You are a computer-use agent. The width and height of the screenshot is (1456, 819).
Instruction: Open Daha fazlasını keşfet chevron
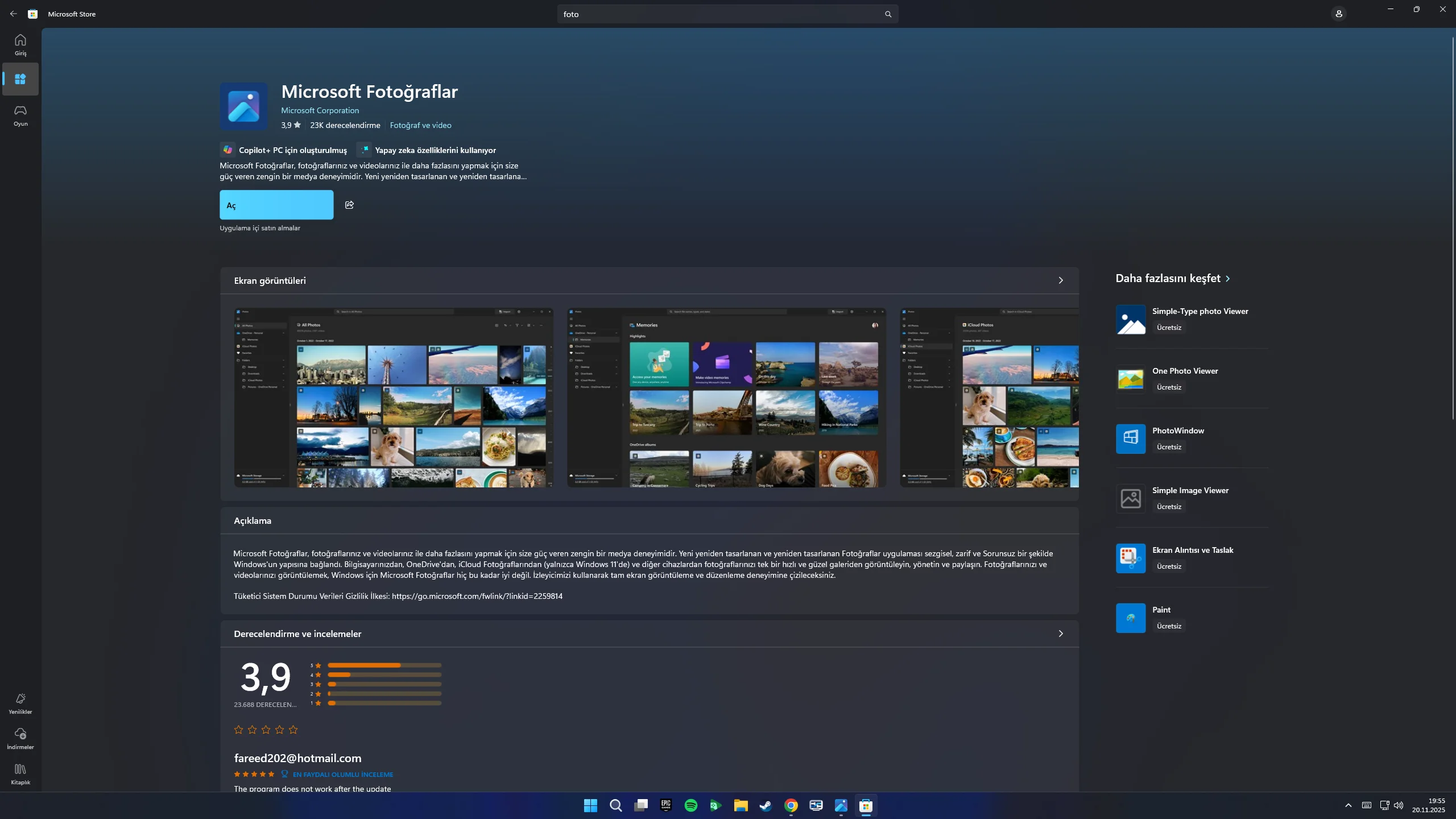click(1227, 279)
